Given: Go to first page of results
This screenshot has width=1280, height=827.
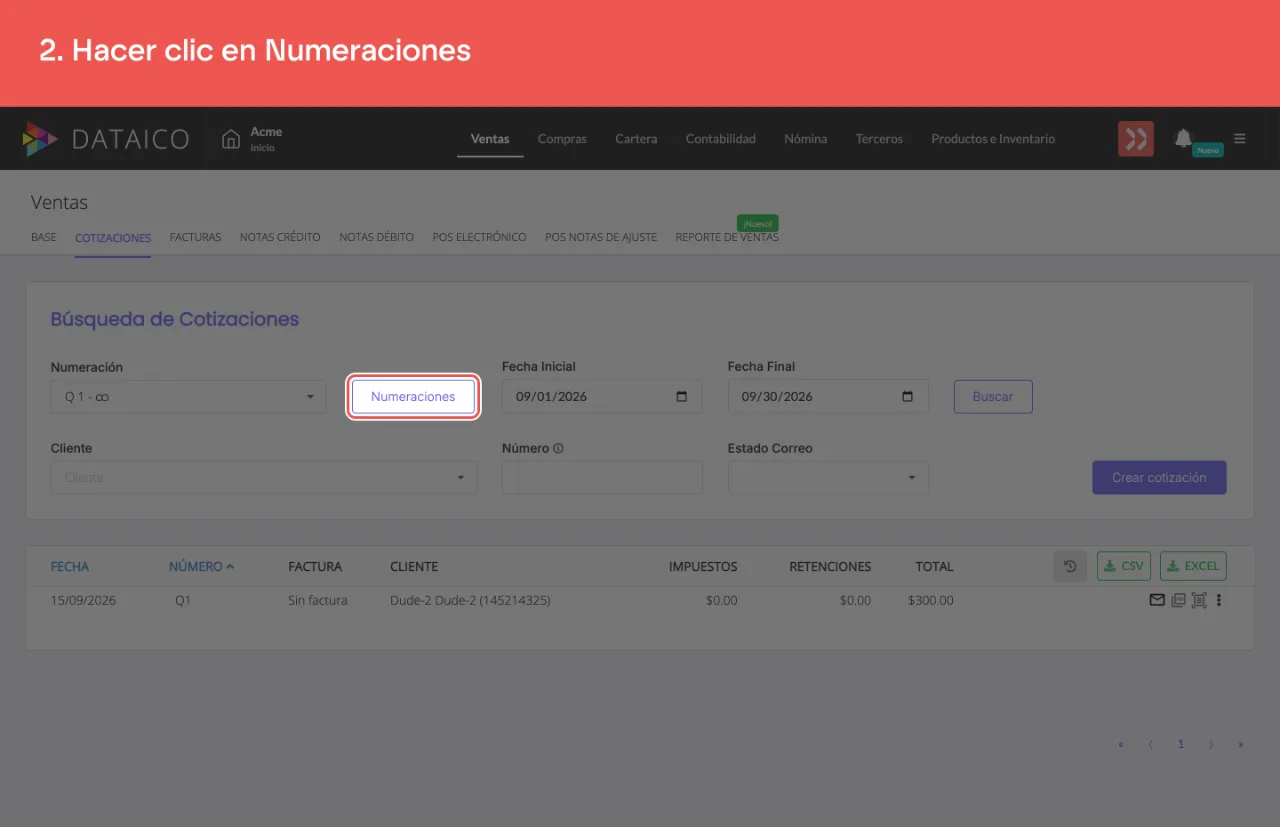Looking at the screenshot, I should point(1121,744).
